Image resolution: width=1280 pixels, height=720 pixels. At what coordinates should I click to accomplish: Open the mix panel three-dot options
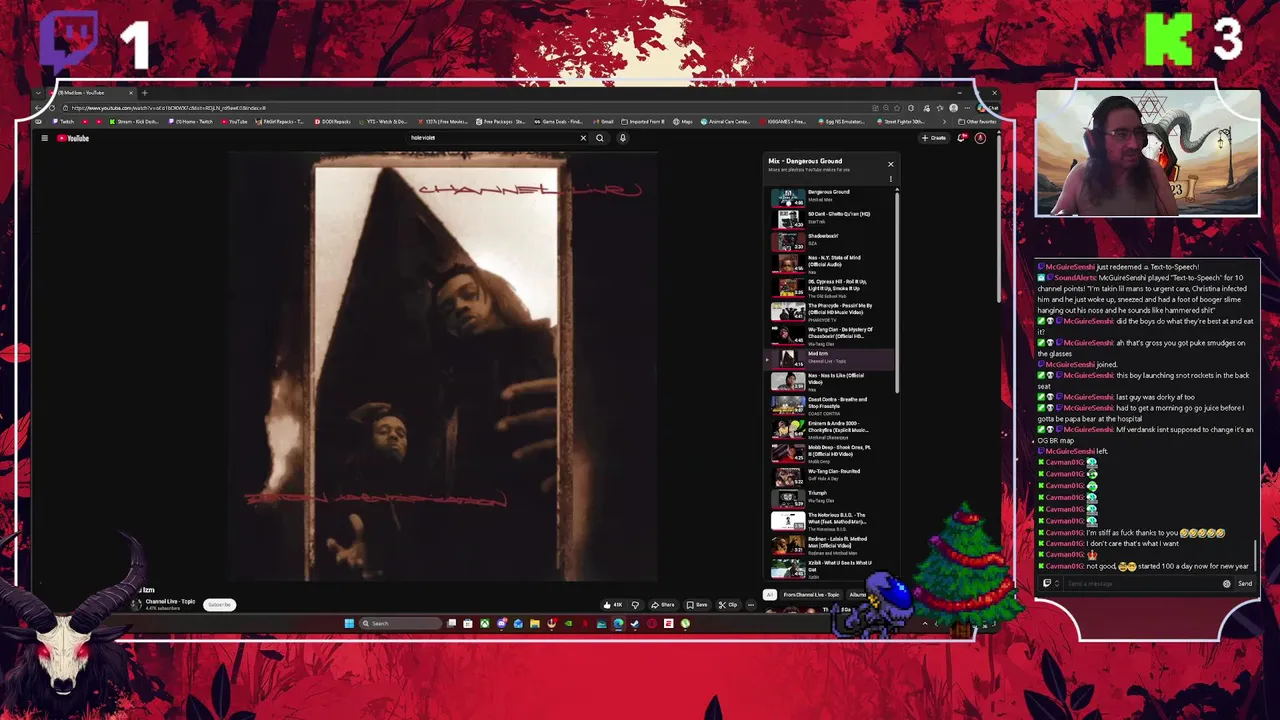[x=890, y=179]
